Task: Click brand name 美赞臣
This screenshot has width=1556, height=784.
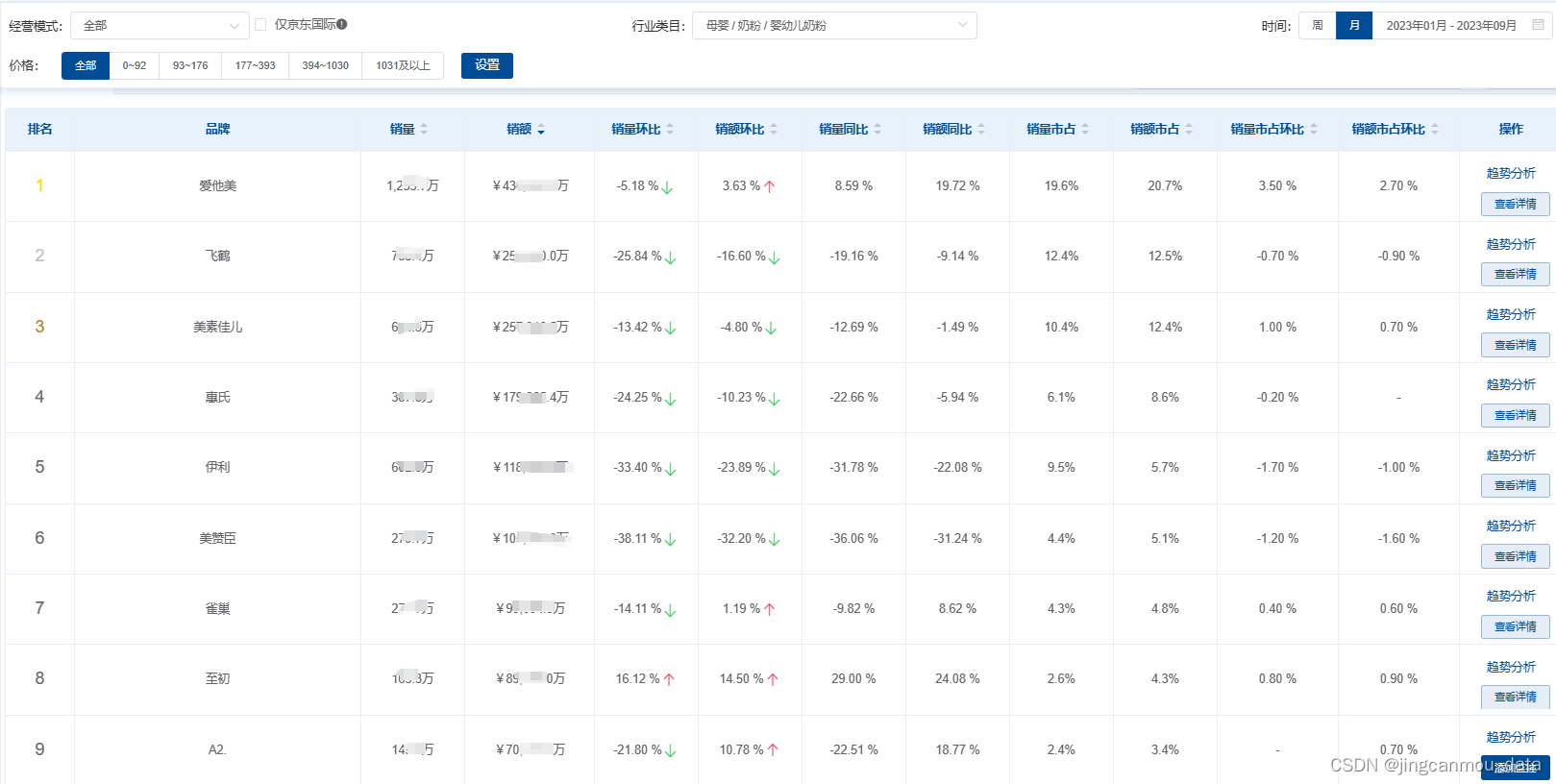Action: pyautogui.click(x=217, y=538)
